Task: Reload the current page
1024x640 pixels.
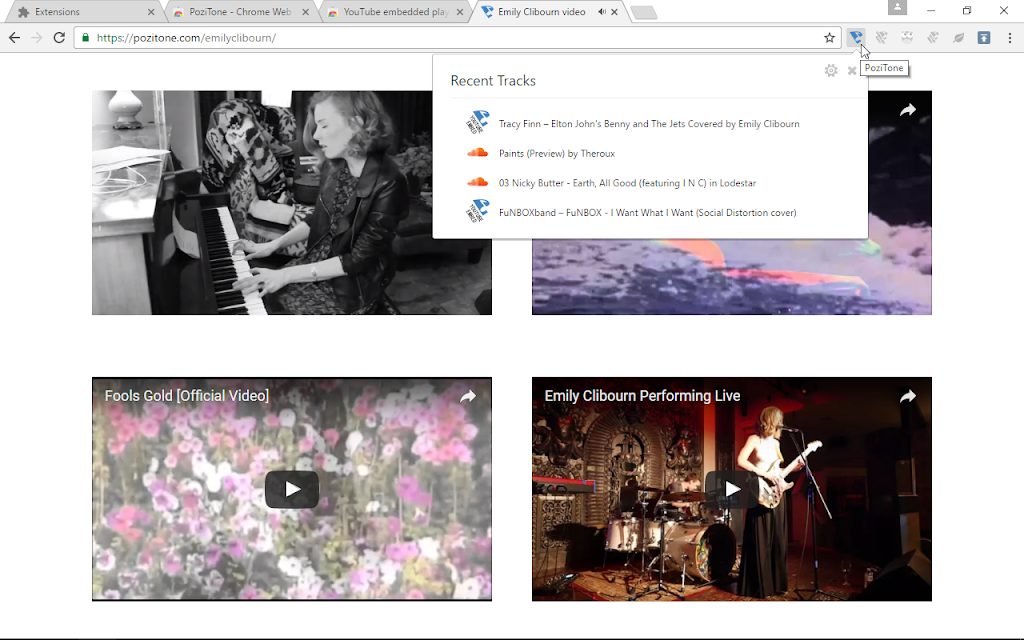Action: (x=59, y=38)
